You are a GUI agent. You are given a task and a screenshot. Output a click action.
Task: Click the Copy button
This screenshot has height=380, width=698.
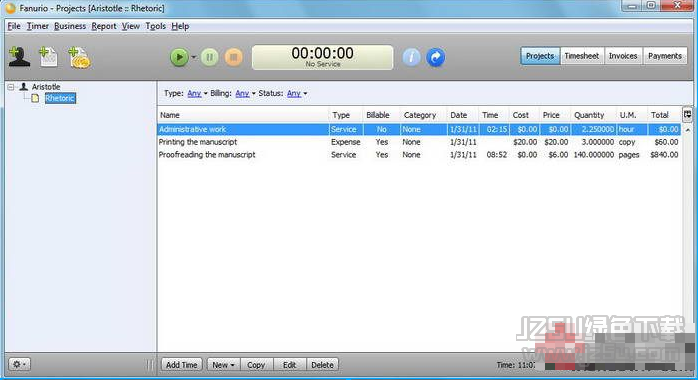[256, 365]
